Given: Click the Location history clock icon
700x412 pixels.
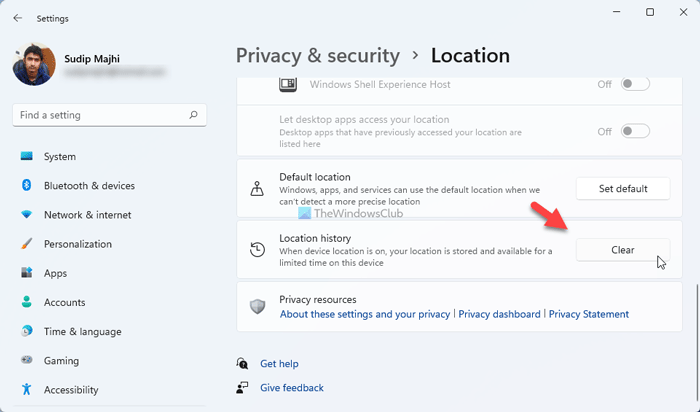Looking at the screenshot, I should click(257, 250).
